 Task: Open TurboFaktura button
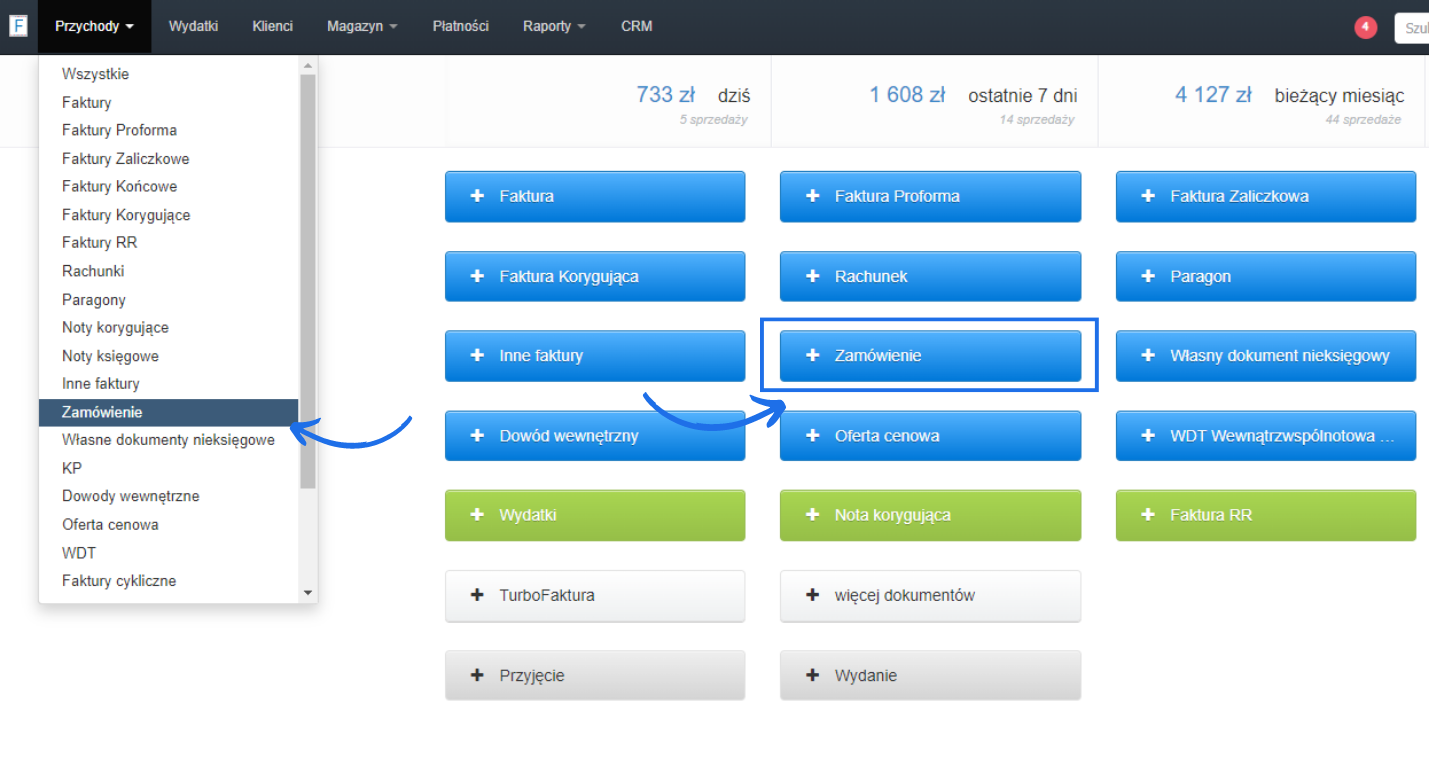tap(595, 595)
